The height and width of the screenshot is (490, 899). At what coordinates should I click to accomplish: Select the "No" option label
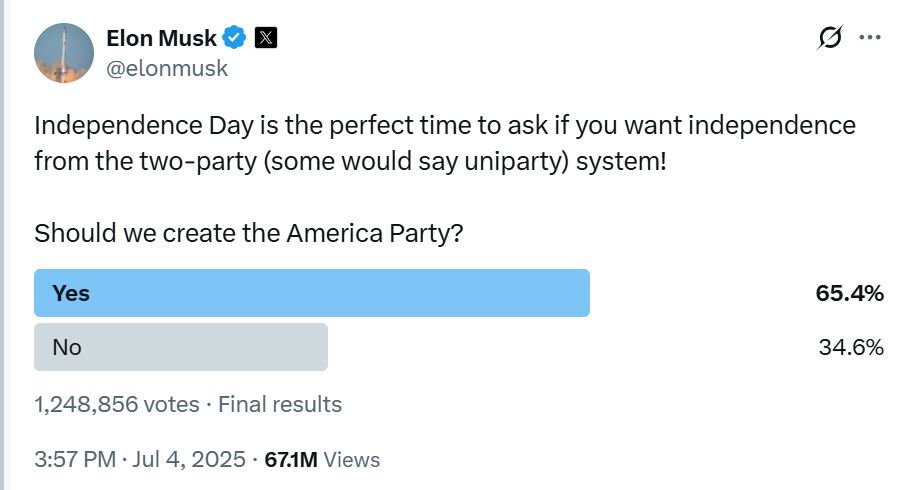point(67,347)
